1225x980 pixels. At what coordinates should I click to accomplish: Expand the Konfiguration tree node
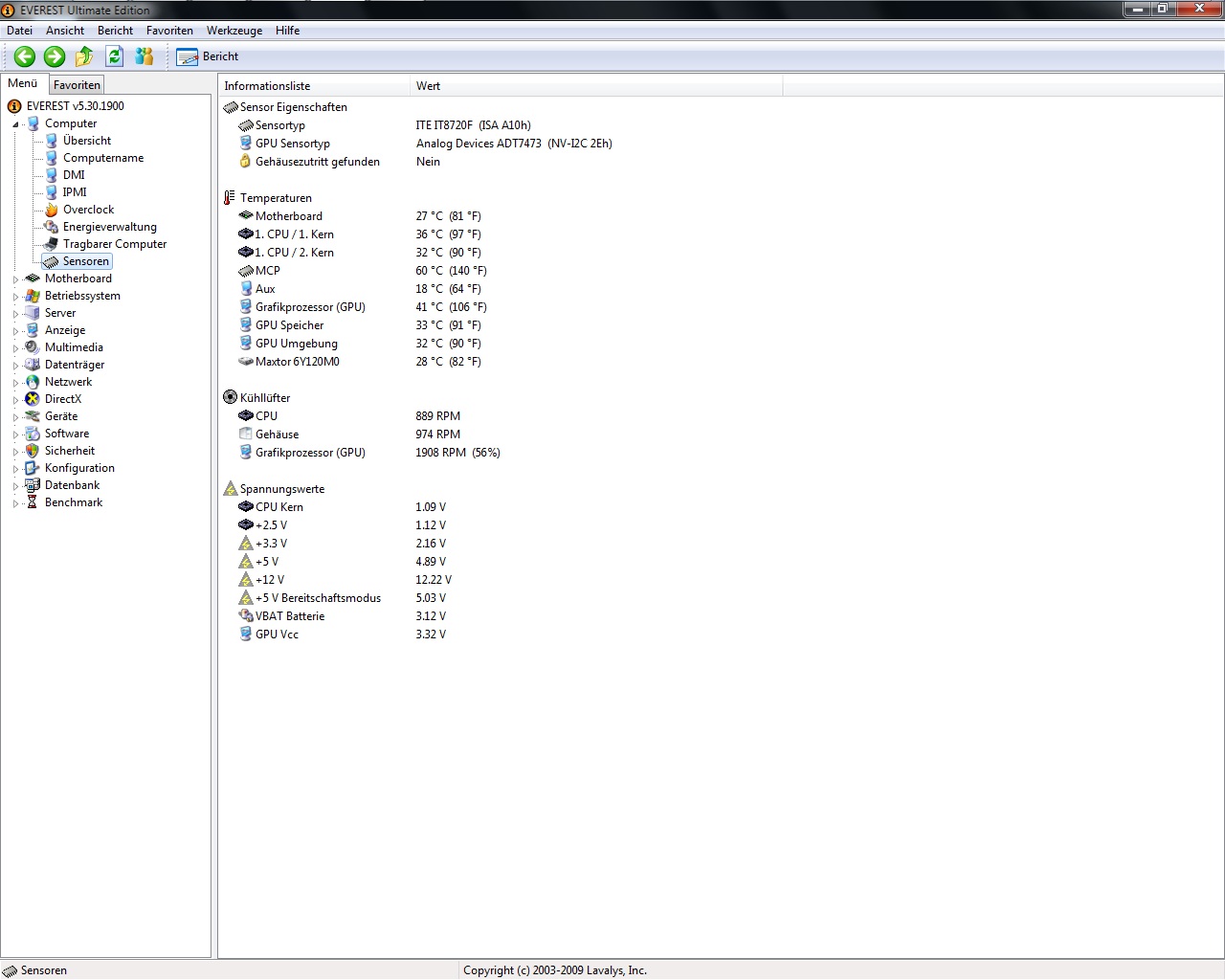point(15,469)
